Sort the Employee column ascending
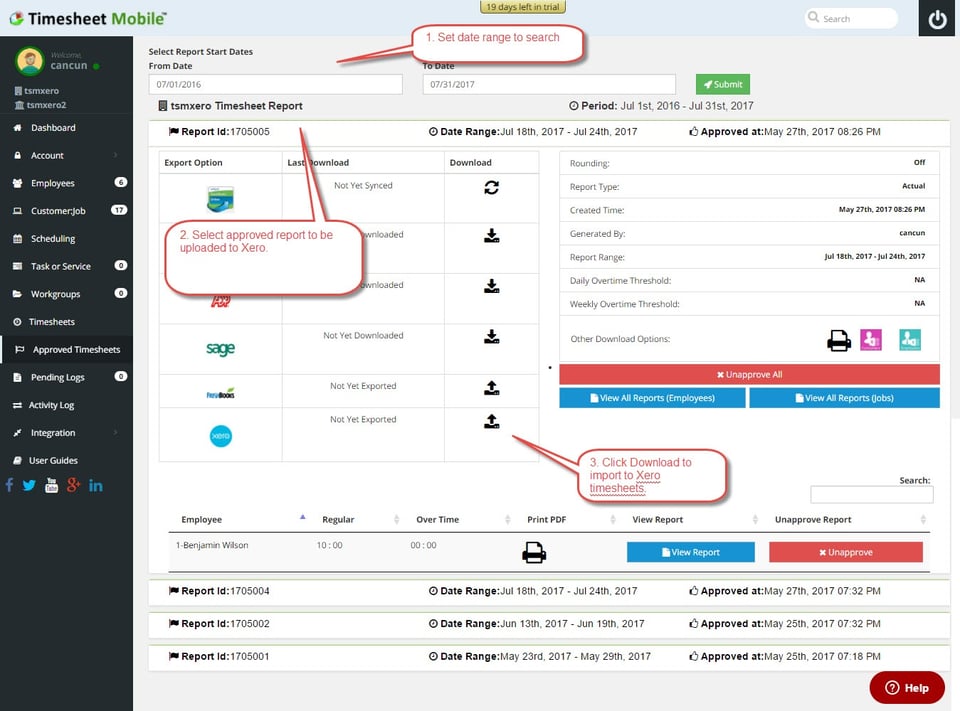The height and width of the screenshot is (711, 960). (303, 514)
